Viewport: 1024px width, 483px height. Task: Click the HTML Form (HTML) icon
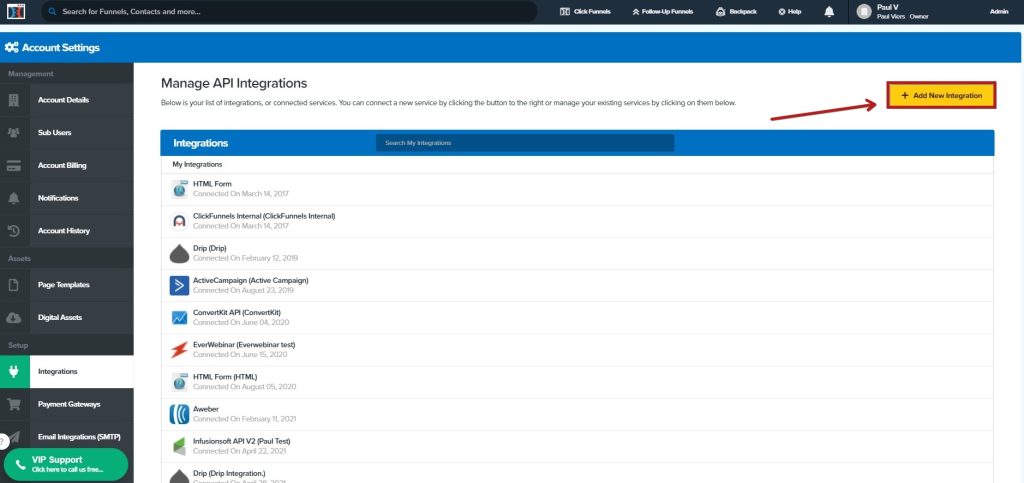pos(180,382)
